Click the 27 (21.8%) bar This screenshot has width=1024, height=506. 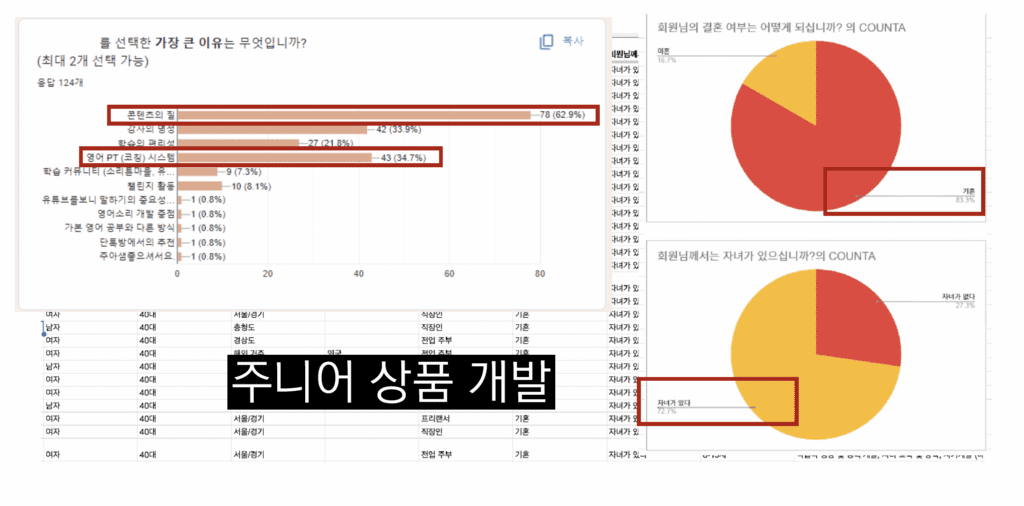[238, 143]
